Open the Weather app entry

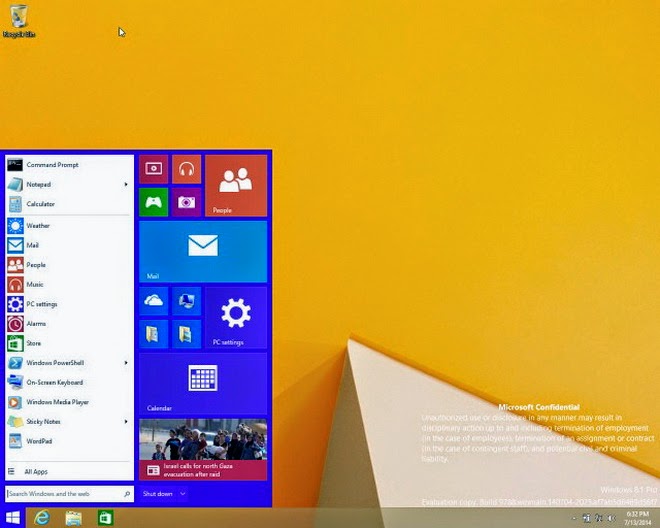click(x=69, y=226)
